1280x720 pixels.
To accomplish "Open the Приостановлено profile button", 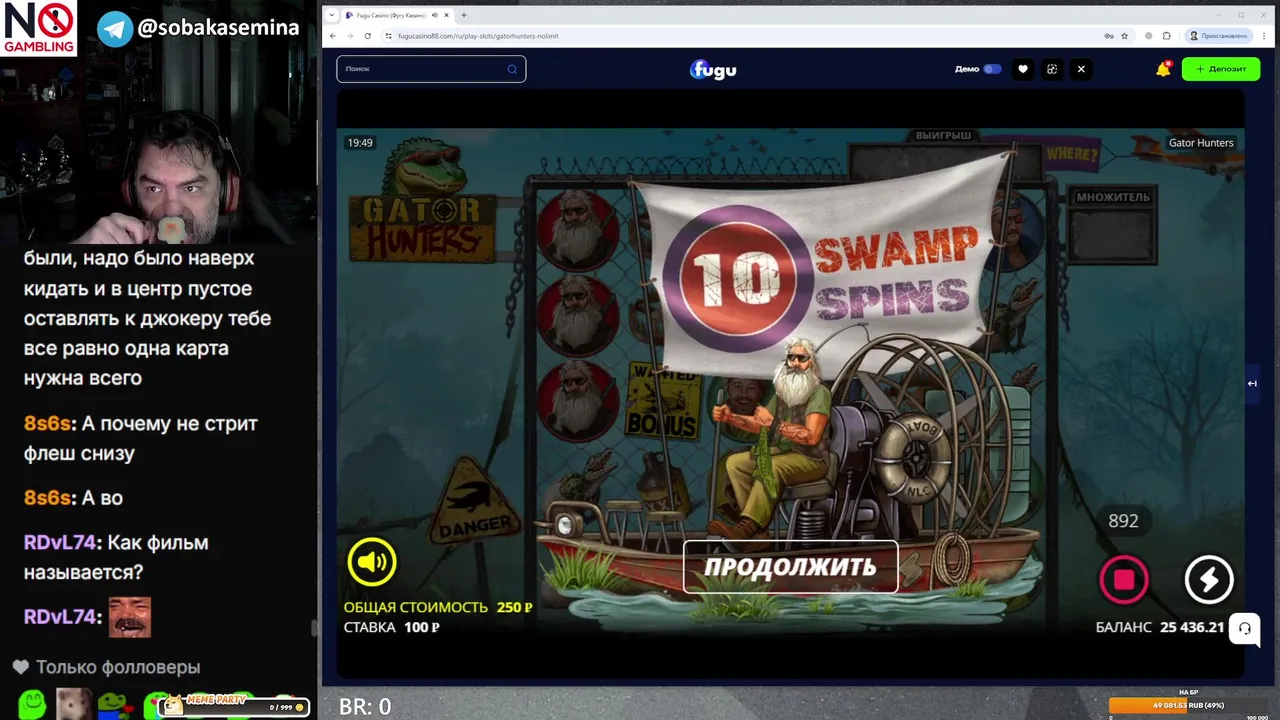I will click(1218, 36).
